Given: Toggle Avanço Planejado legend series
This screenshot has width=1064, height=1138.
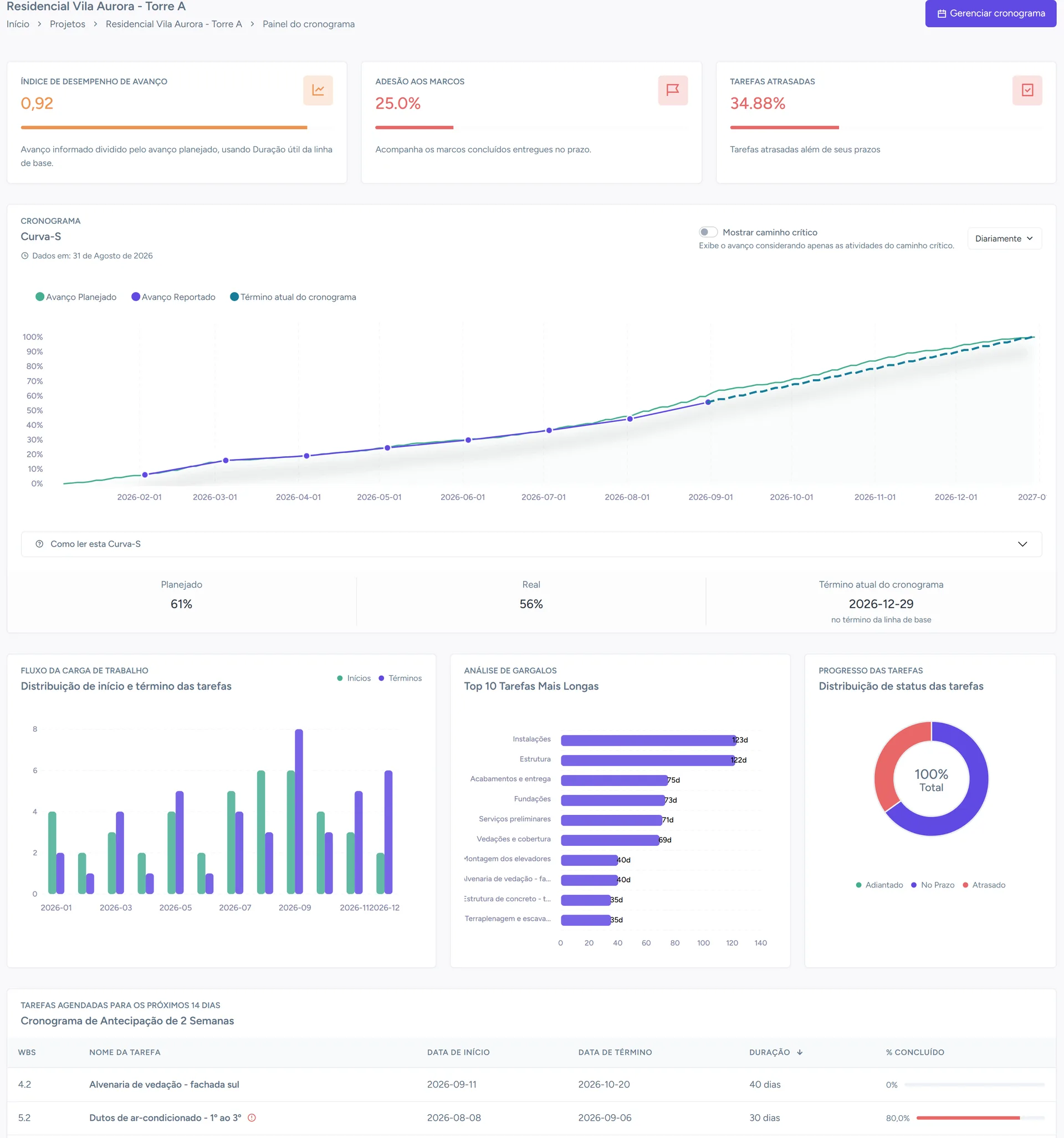Looking at the screenshot, I should click(75, 297).
